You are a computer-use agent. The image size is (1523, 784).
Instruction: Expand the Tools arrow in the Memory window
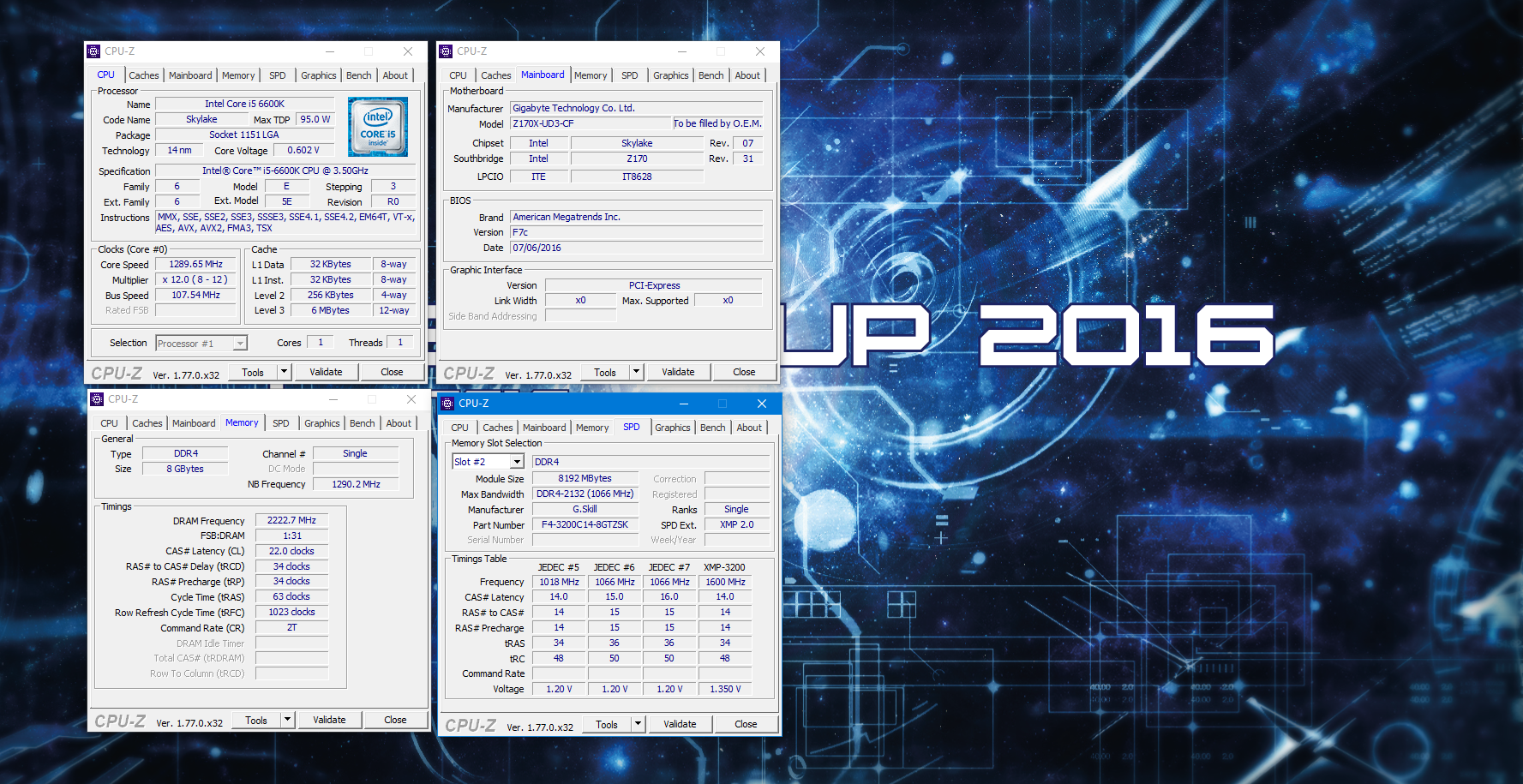(288, 720)
